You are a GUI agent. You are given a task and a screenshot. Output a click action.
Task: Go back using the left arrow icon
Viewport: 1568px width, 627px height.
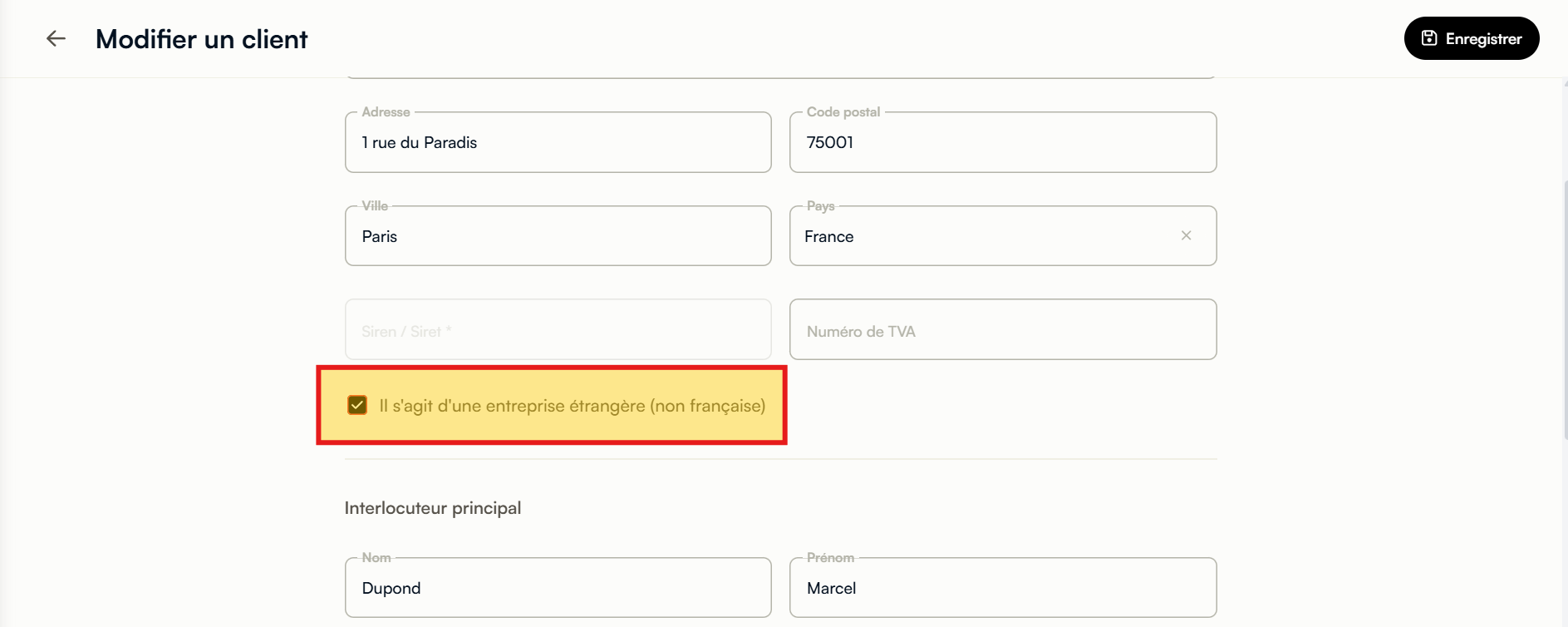56,38
